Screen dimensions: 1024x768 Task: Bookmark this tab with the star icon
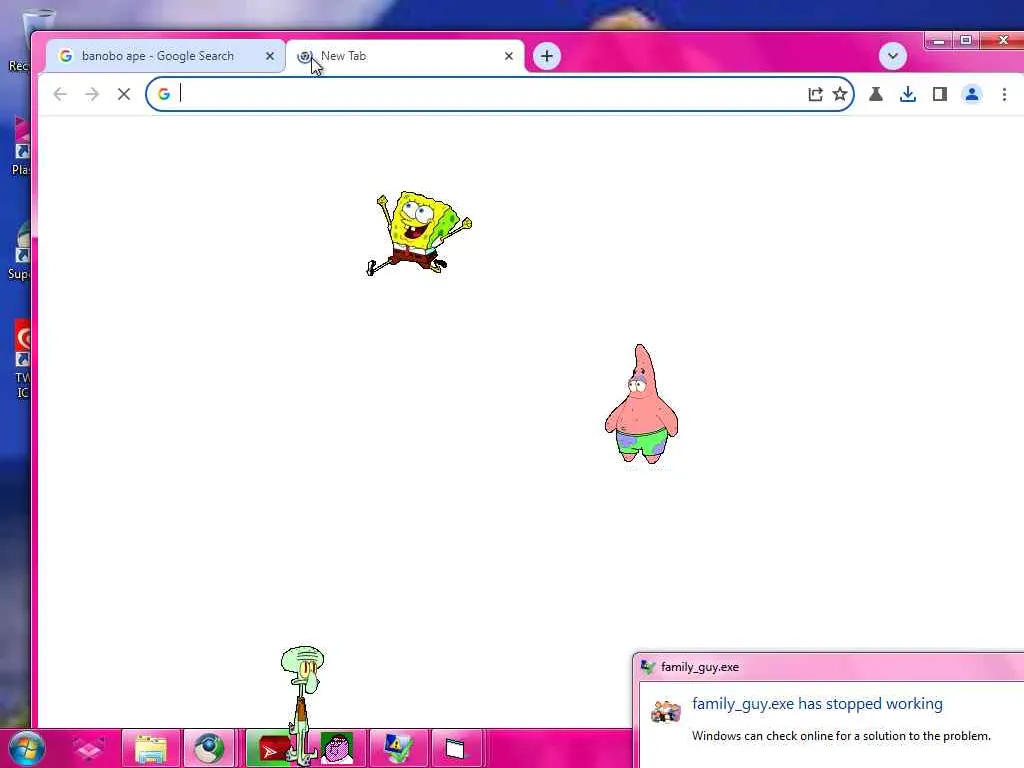click(840, 94)
